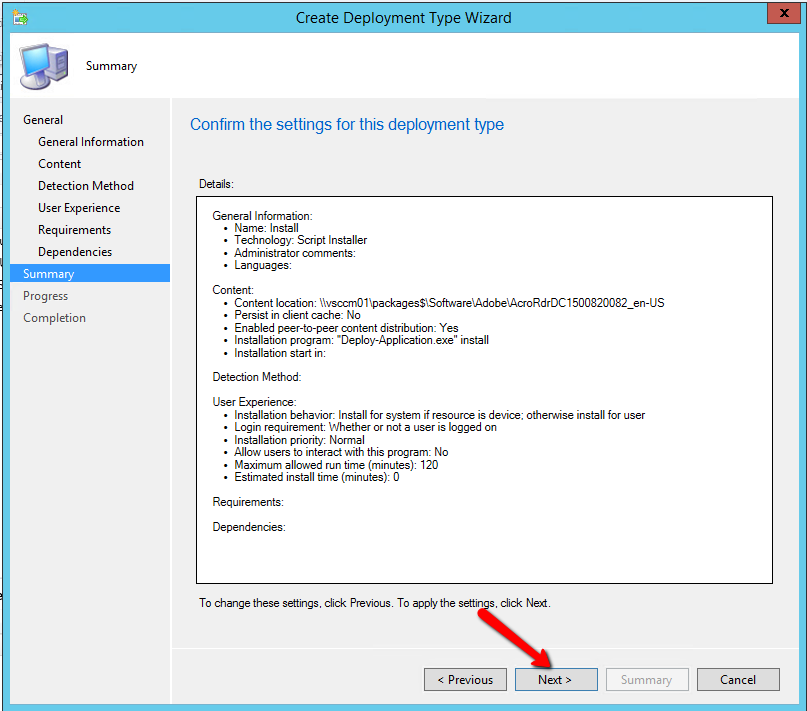Click the Create Deployment Type Wizard title bar

(x=403, y=17)
